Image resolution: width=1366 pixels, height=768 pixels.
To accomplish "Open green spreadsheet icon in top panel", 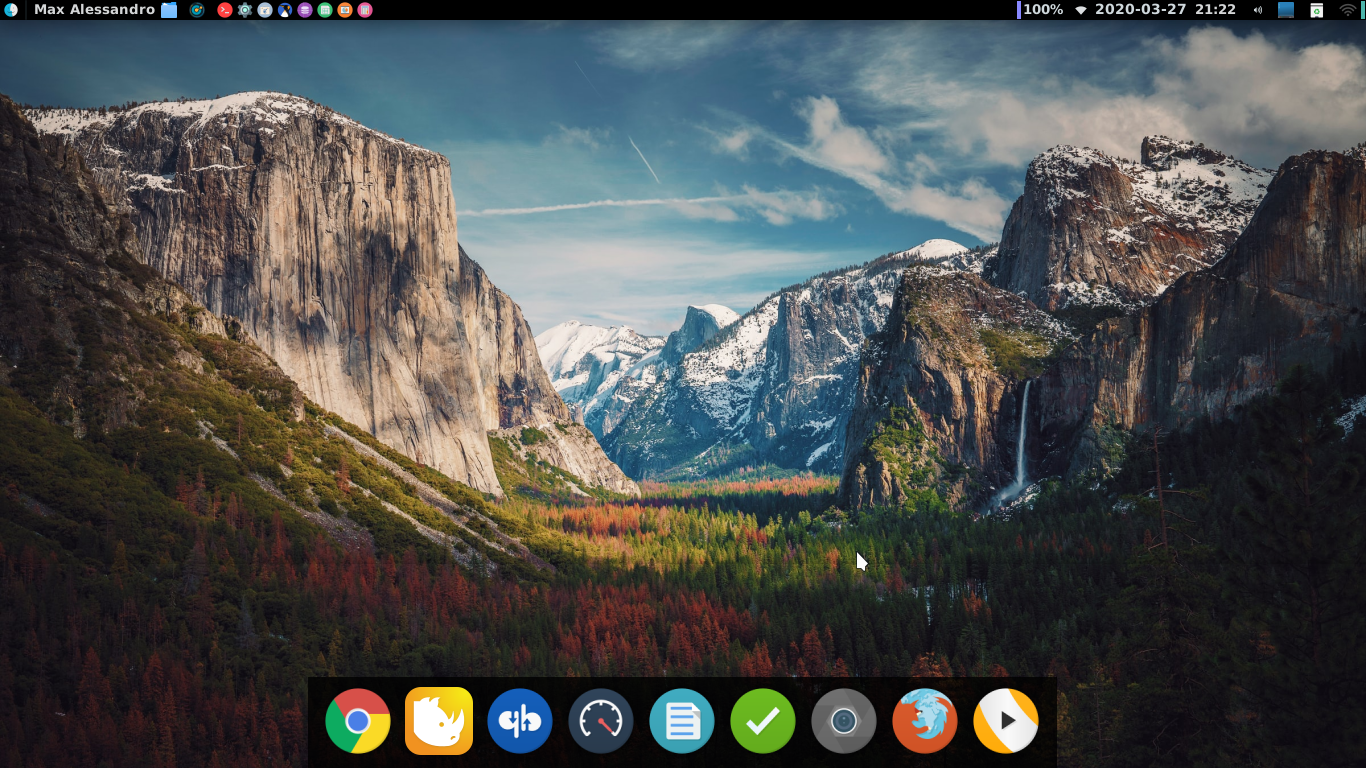I will point(325,10).
